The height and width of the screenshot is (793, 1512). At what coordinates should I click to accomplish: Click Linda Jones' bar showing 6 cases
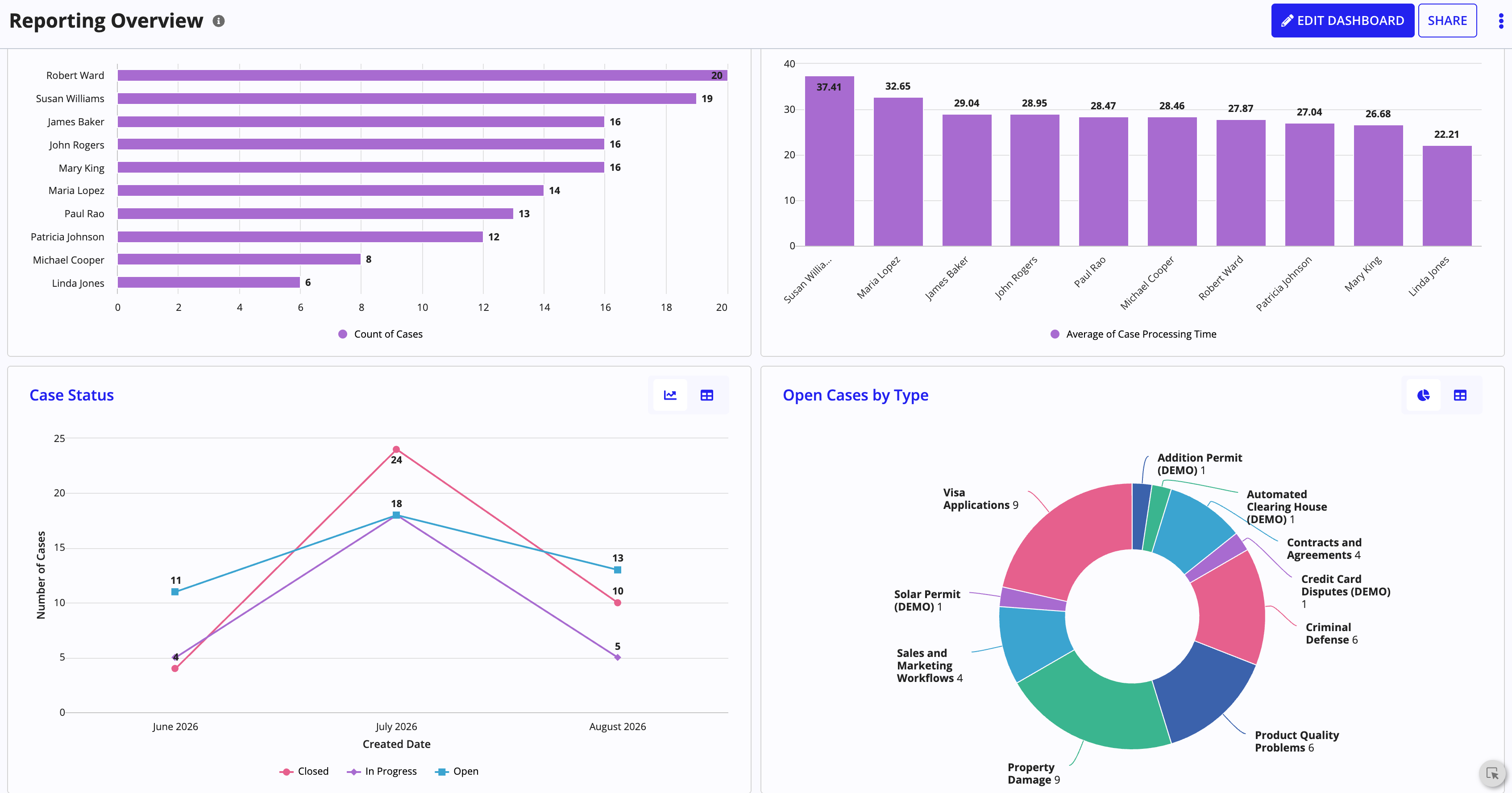point(208,282)
